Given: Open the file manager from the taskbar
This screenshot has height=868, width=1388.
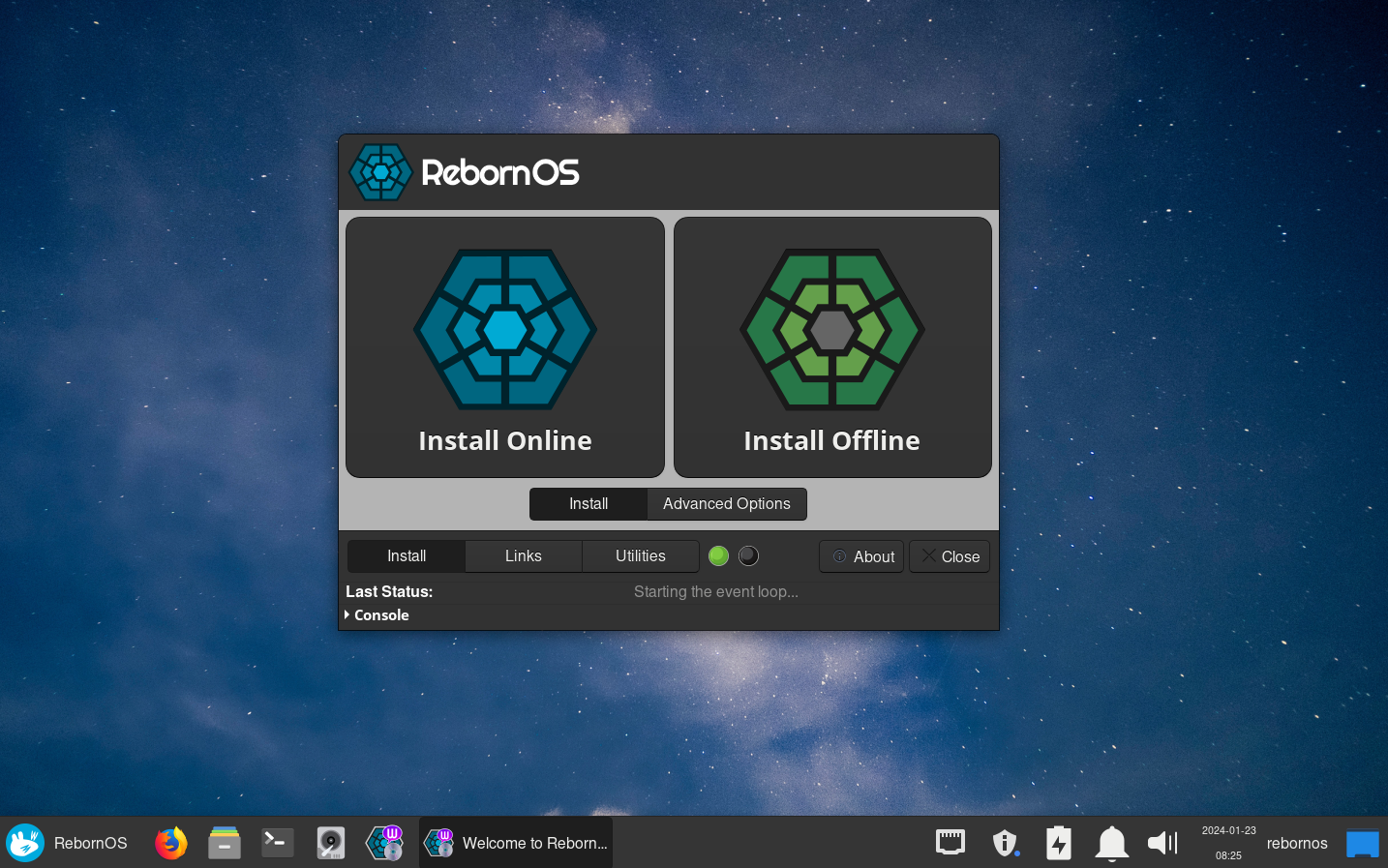Looking at the screenshot, I should [225, 843].
